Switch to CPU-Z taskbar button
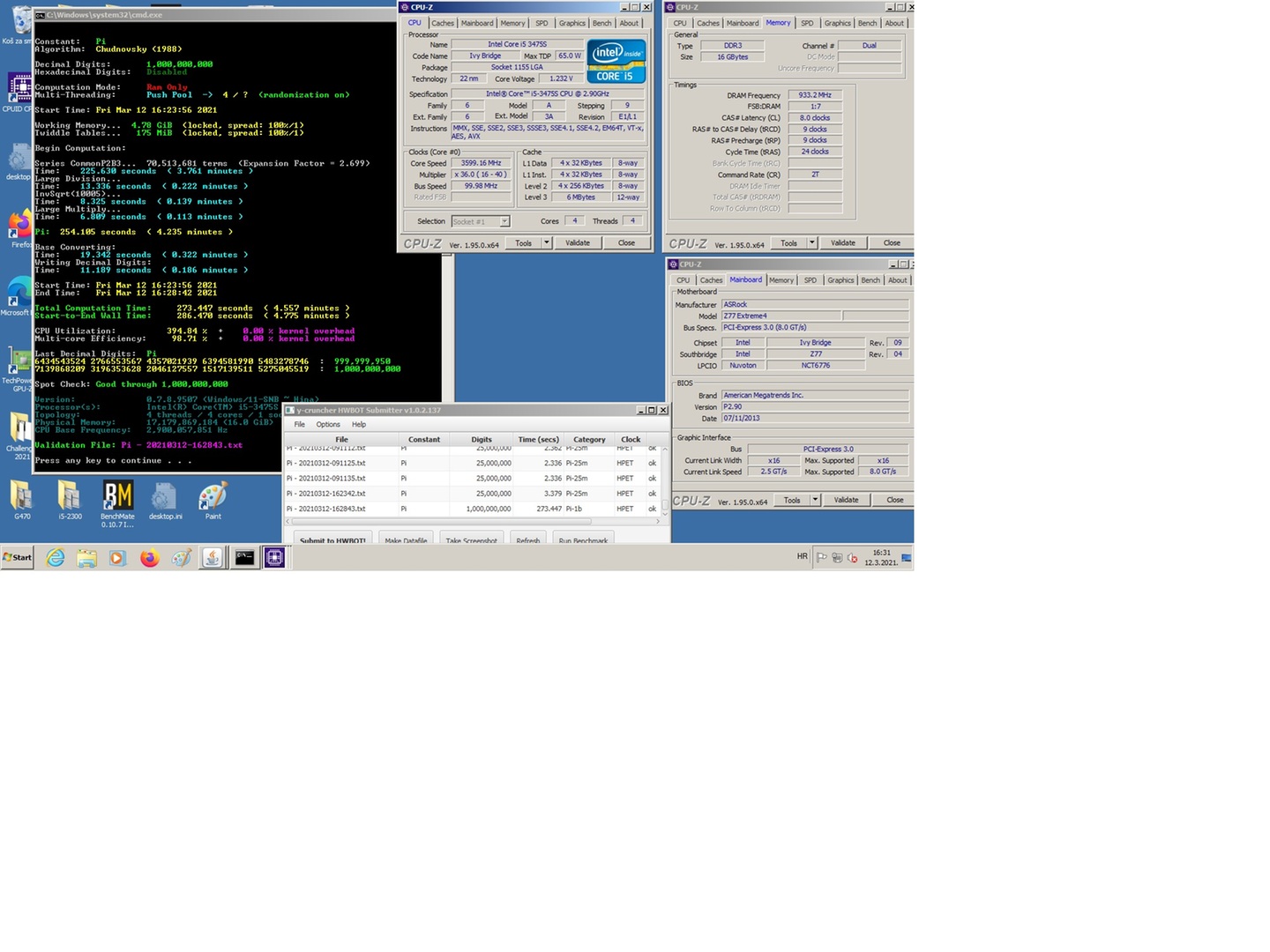 [x=275, y=557]
